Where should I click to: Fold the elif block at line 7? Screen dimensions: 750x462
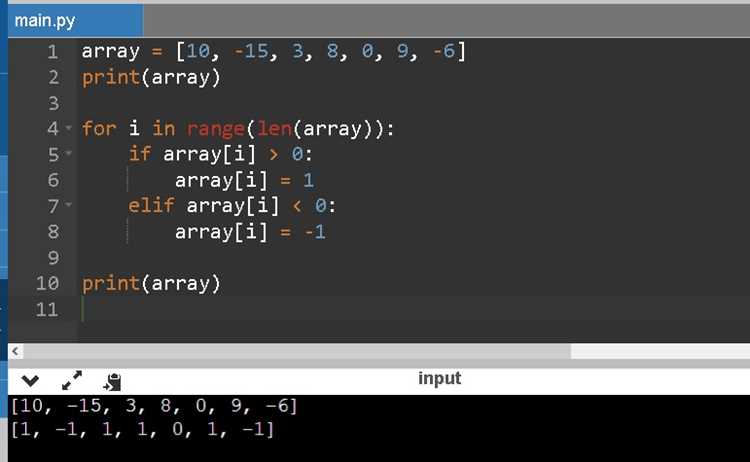click(x=68, y=205)
